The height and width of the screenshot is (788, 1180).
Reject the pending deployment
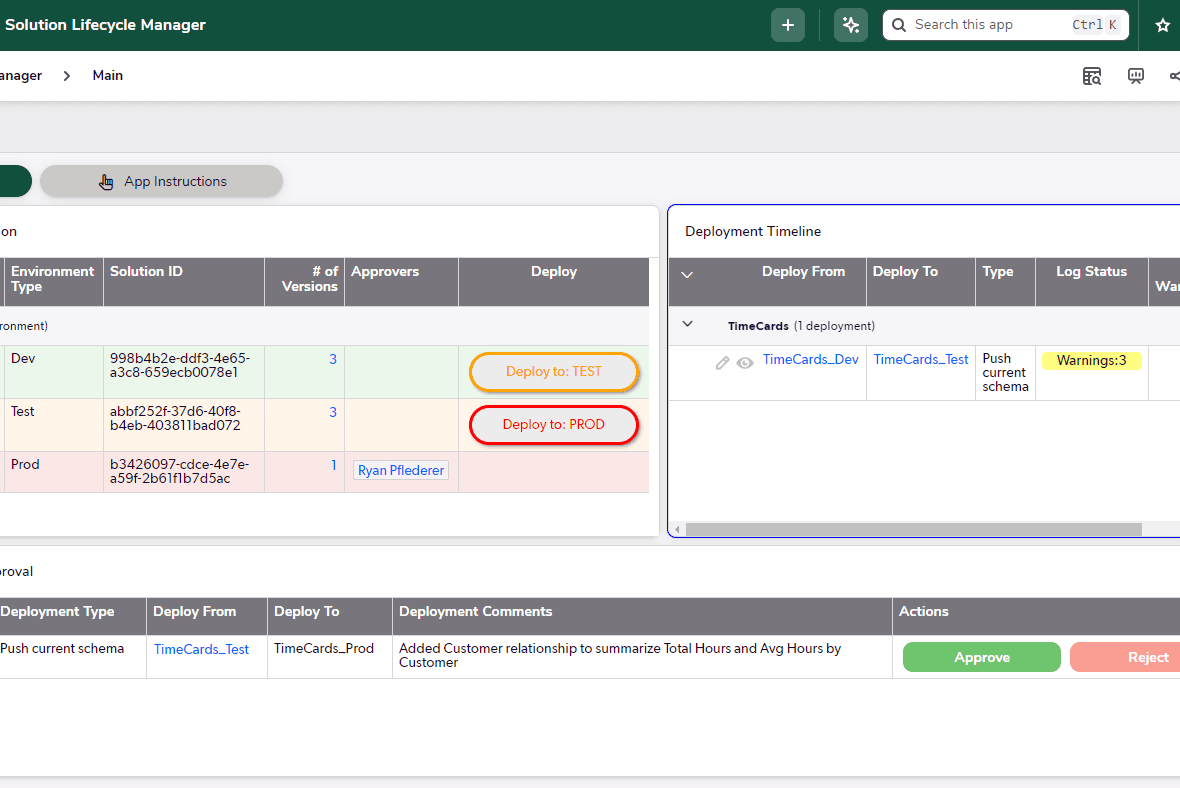point(1147,657)
